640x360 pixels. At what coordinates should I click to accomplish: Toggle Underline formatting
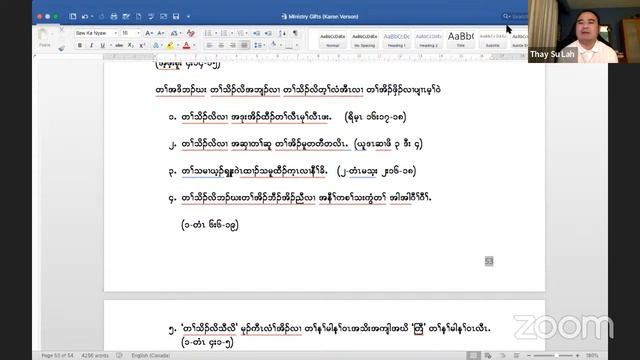pos(103,45)
